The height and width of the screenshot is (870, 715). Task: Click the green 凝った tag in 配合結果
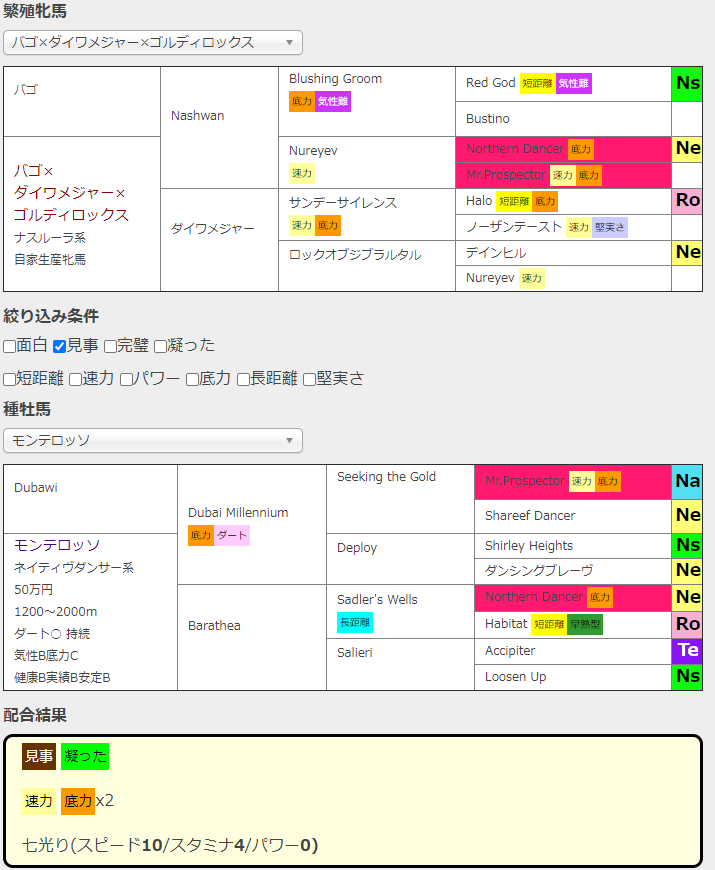pyautogui.click(x=85, y=757)
